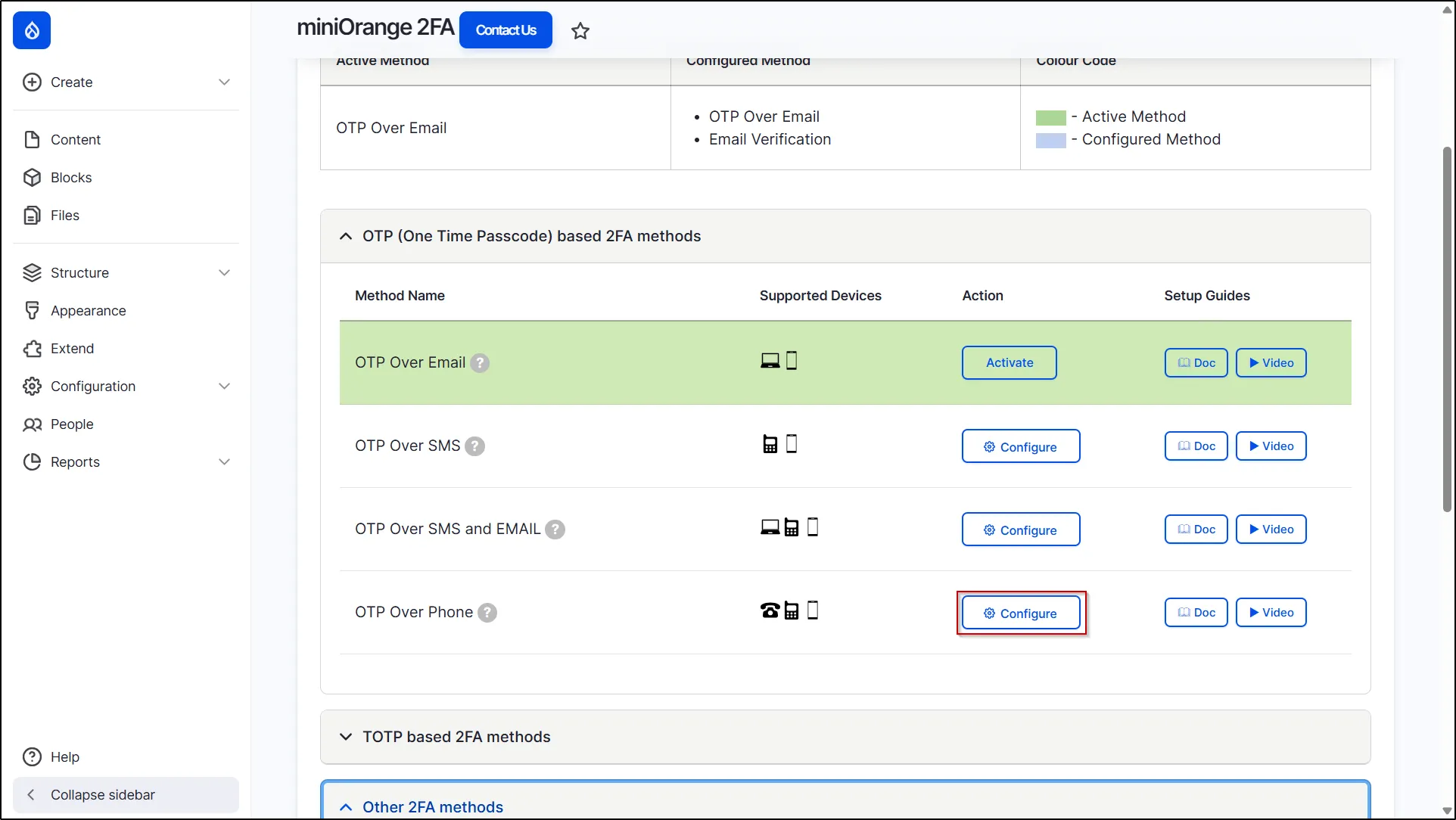Click feature phone icon in OTP Over SMS row
1456x820 pixels.
[770, 444]
